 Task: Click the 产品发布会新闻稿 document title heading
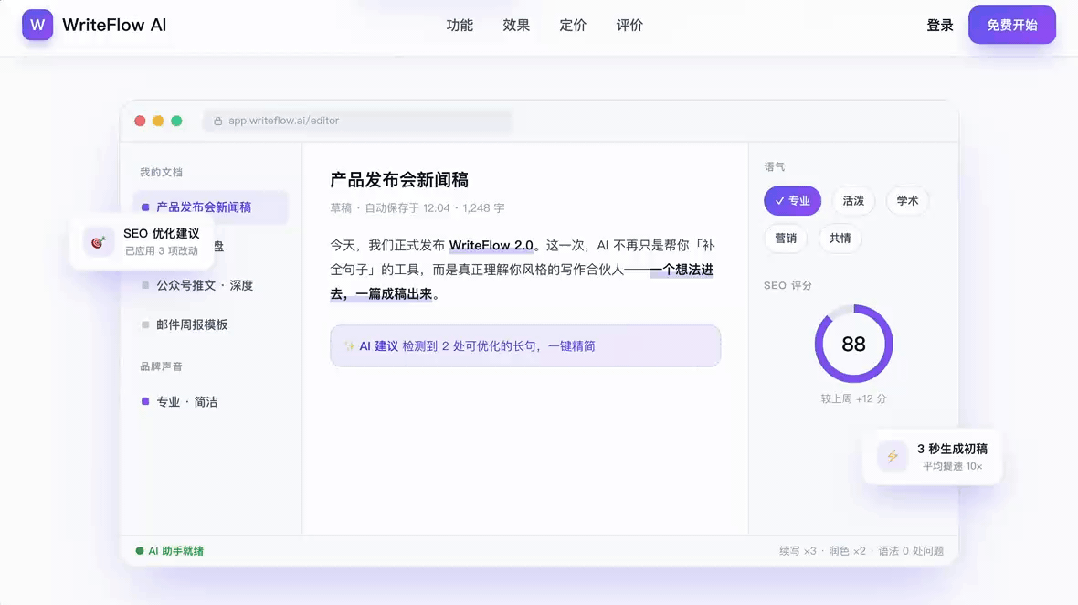399,180
